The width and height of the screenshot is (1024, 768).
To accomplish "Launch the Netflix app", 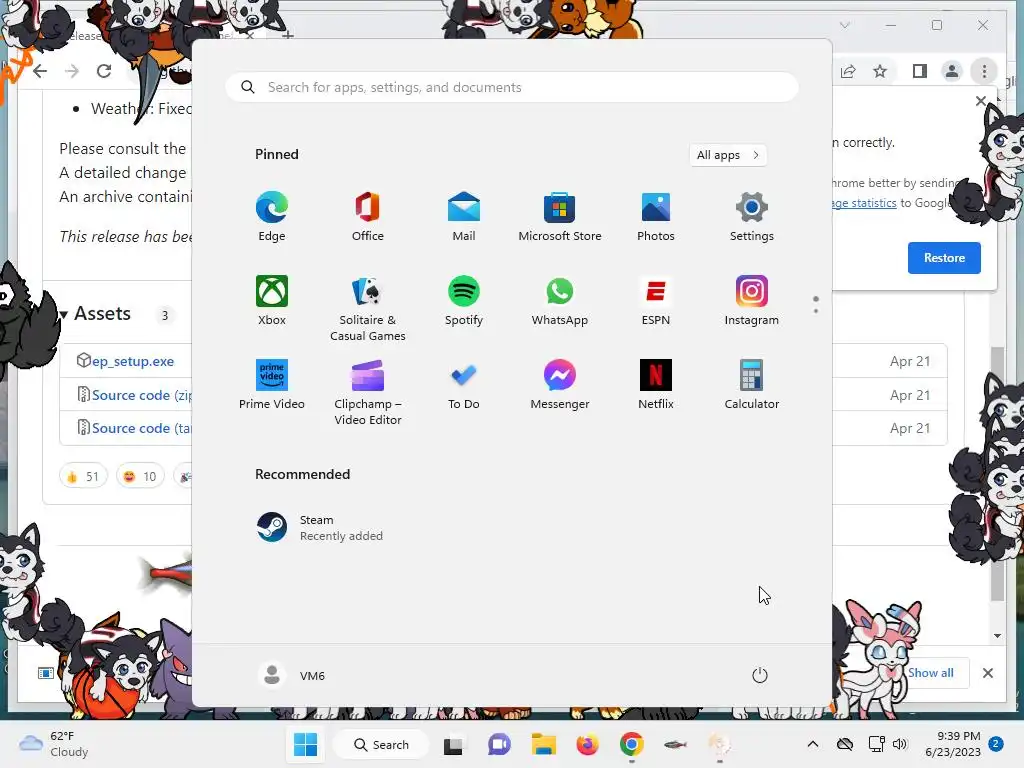I will tap(656, 385).
